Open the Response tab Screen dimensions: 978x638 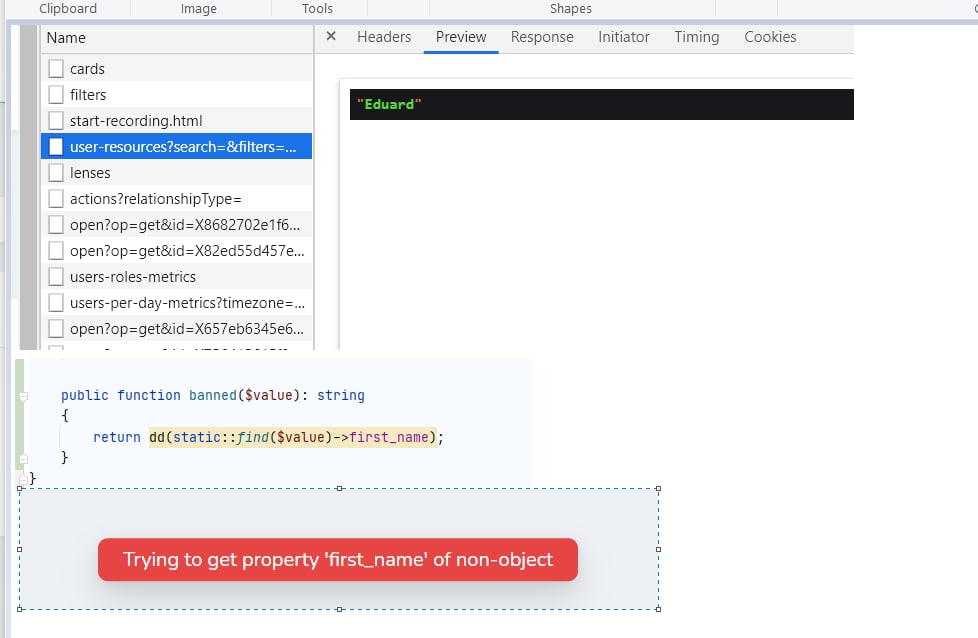(x=542, y=37)
